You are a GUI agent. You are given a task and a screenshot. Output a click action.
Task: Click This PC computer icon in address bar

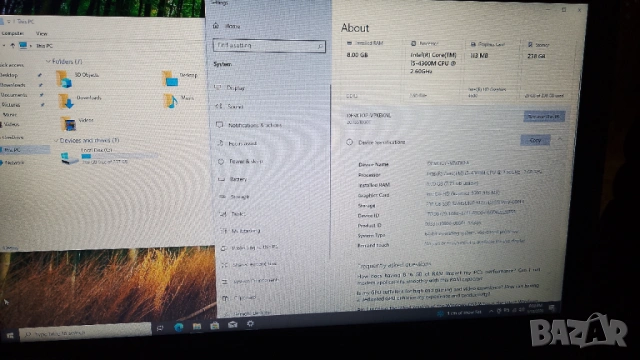tap(23, 45)
